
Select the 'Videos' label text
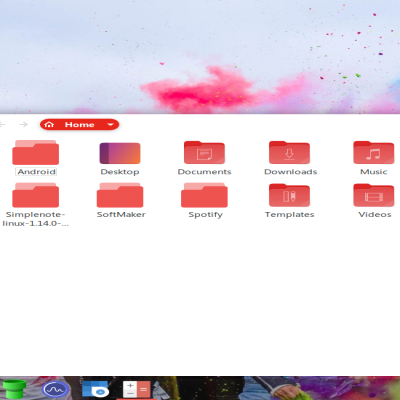pyautogui.click(x=375, y=214)
